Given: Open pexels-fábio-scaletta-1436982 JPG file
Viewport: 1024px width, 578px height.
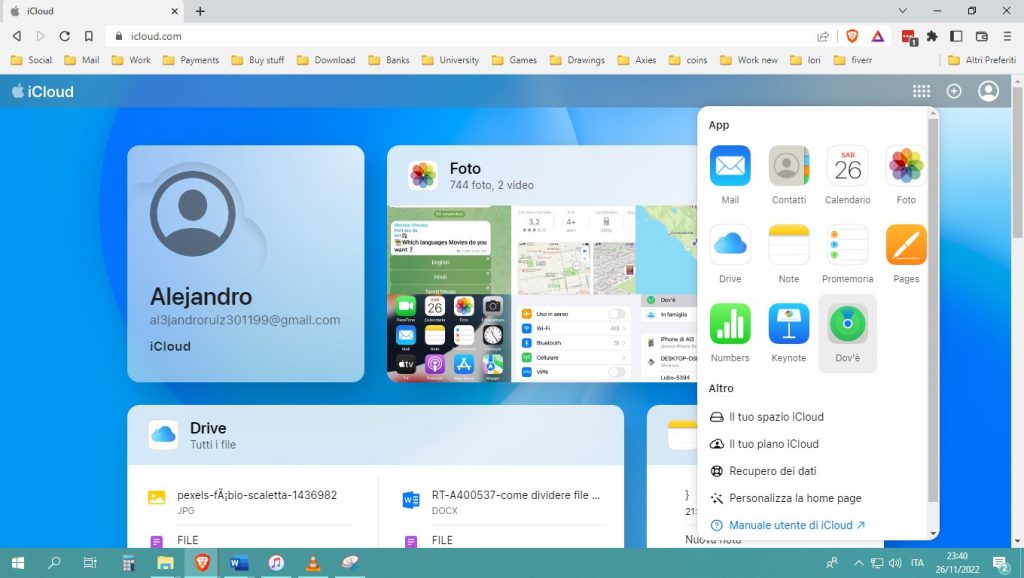Looking at the screenshot, I should pyautogui.click(x=256, y=496).
